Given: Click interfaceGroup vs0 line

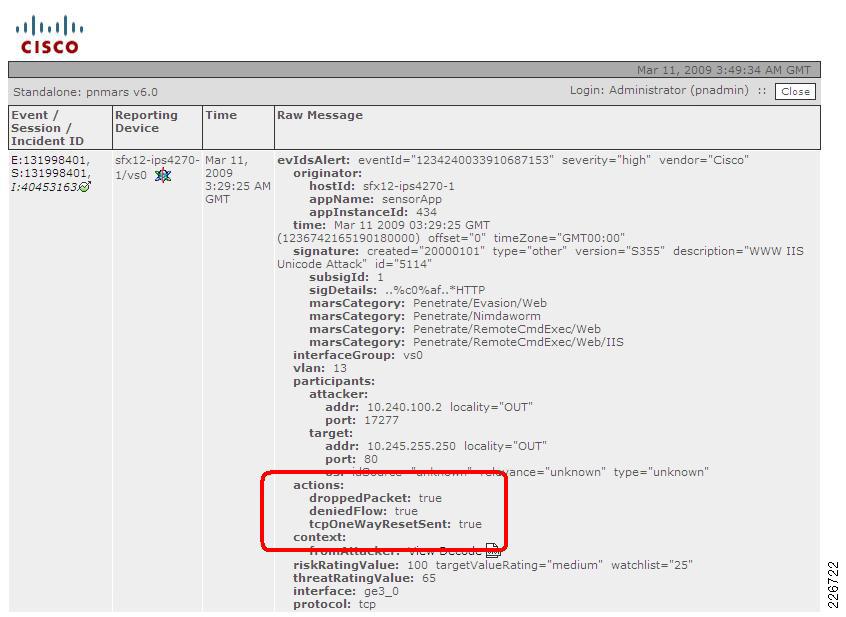Looking at the screenshot, I should click(358, 355).
